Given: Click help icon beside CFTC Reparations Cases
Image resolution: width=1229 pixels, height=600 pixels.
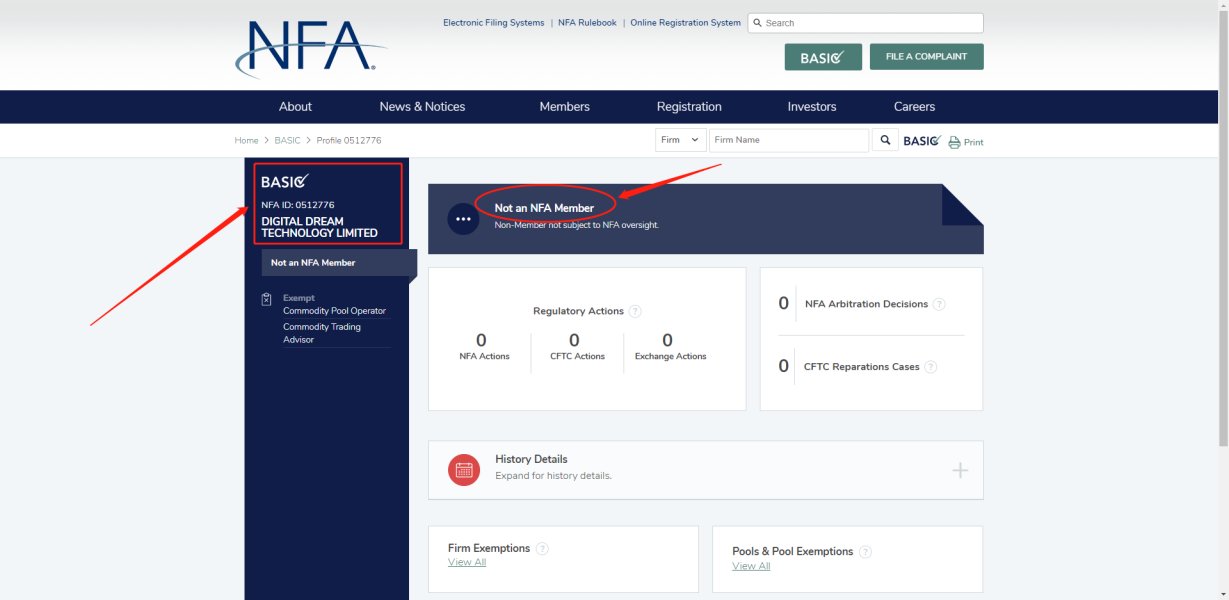Looking at the screenshot, I should [x=930, y=367].
